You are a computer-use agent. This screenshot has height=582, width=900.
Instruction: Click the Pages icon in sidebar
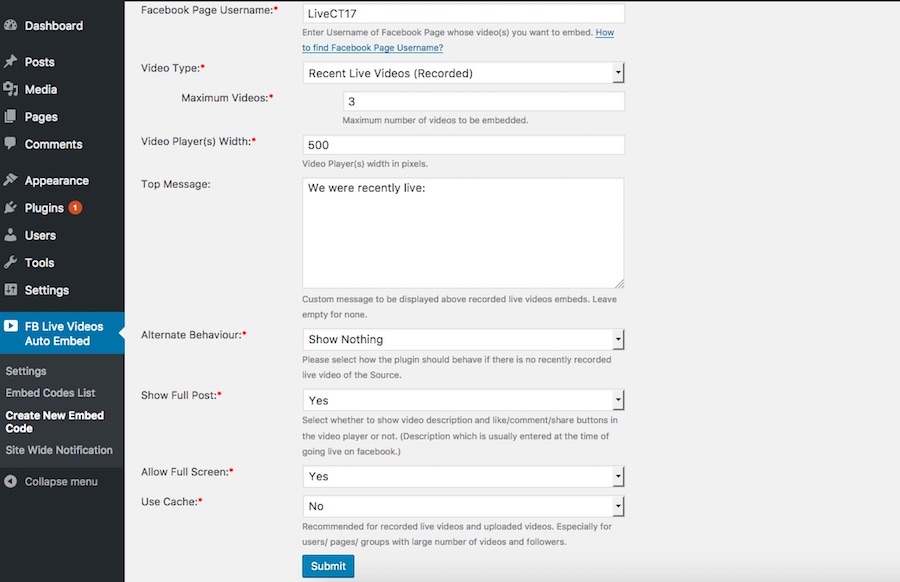11,117
